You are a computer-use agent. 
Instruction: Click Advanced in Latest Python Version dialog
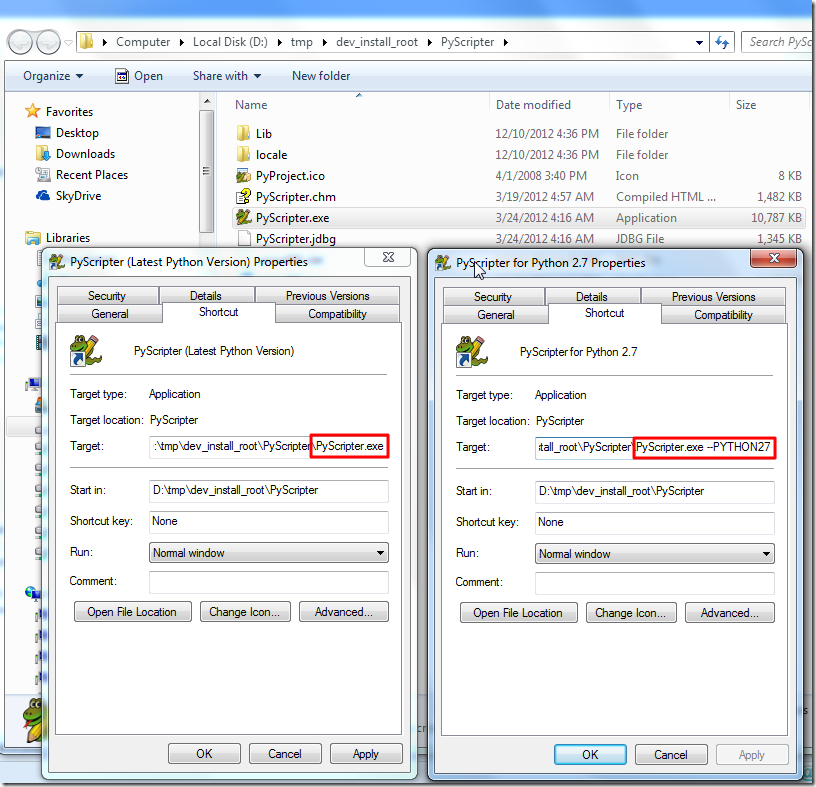pos(343,612)
